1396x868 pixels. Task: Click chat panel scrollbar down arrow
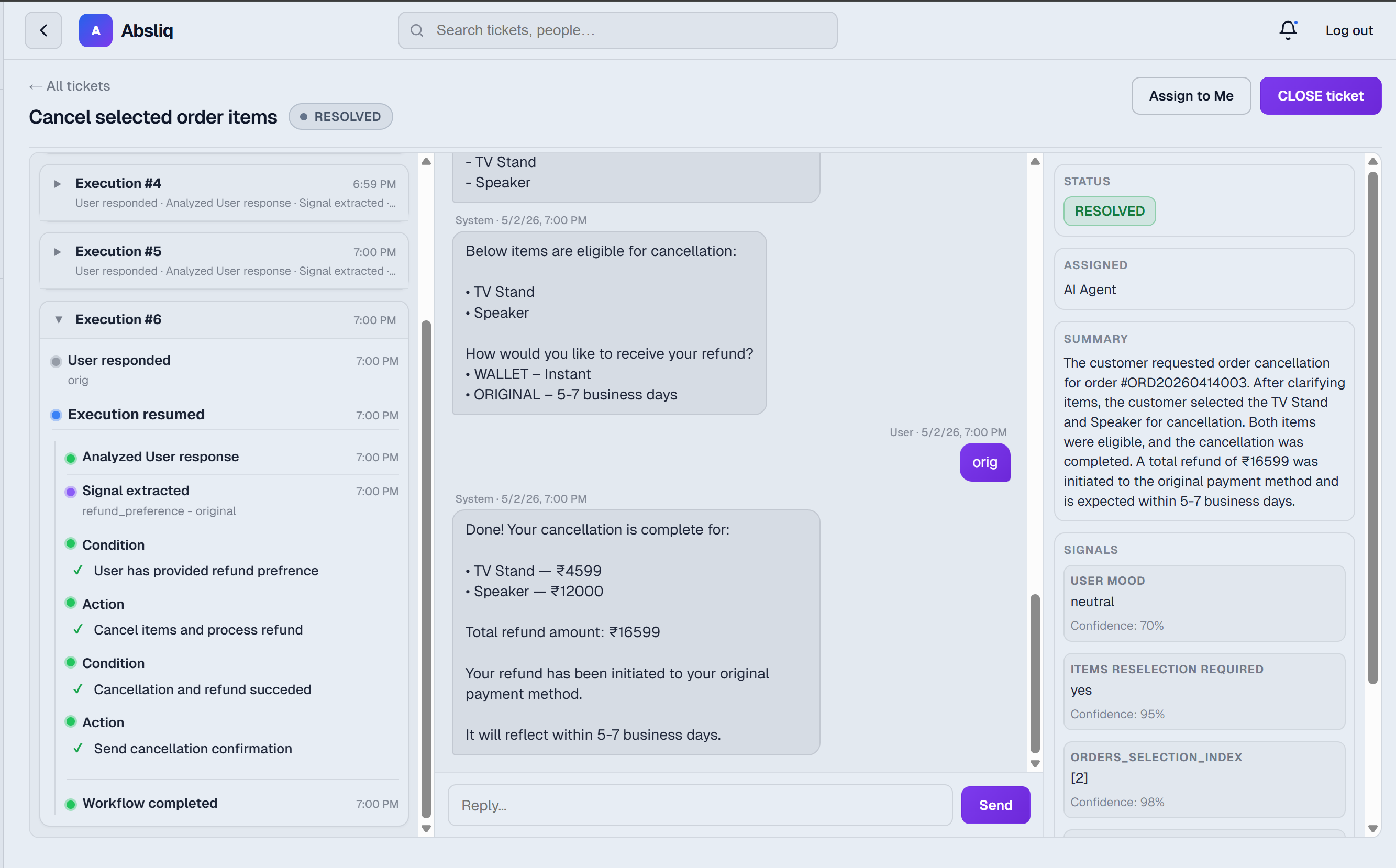coord(1035,764)
